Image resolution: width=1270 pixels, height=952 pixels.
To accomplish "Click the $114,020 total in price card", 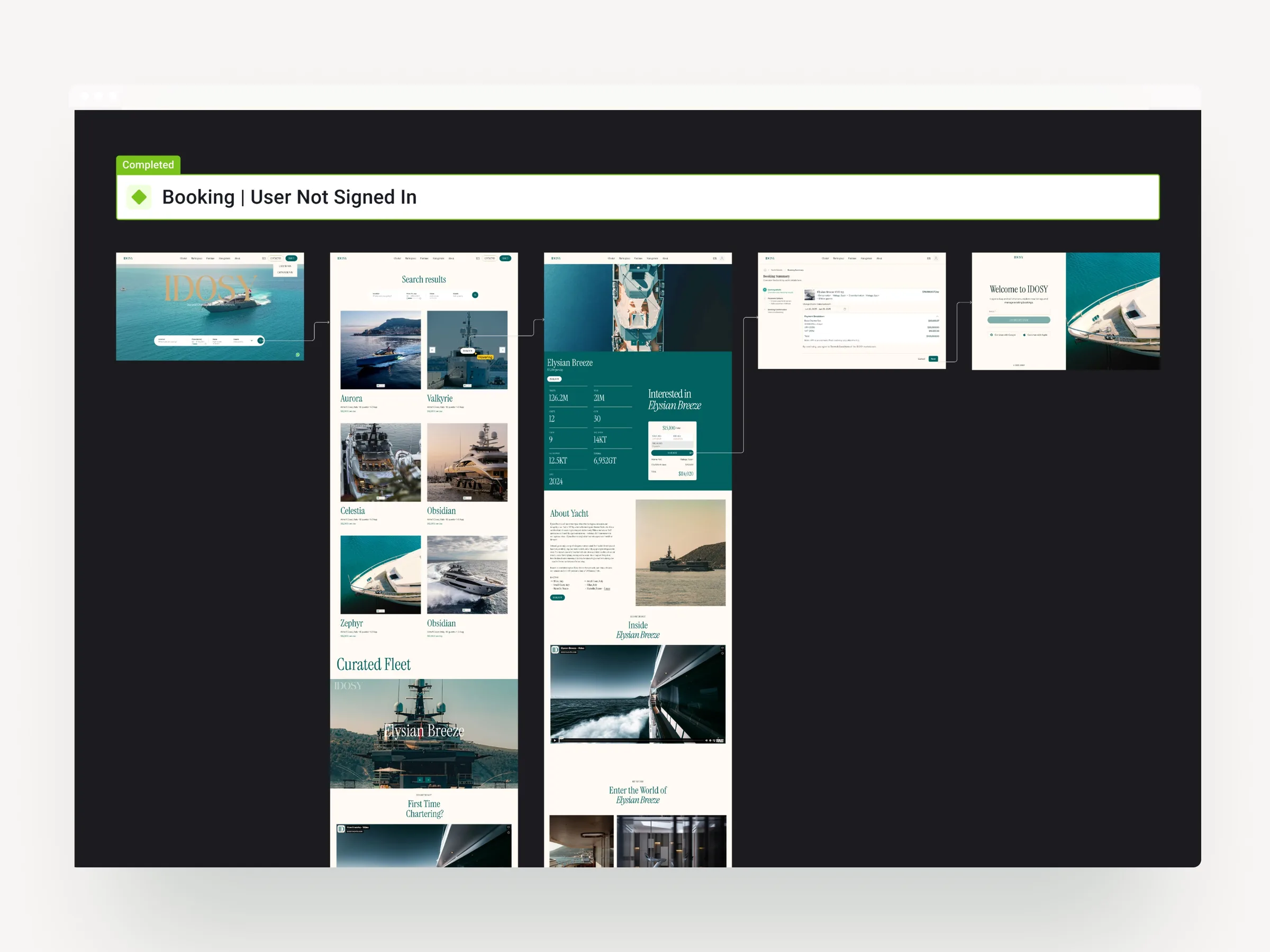I will click(686, 474).
